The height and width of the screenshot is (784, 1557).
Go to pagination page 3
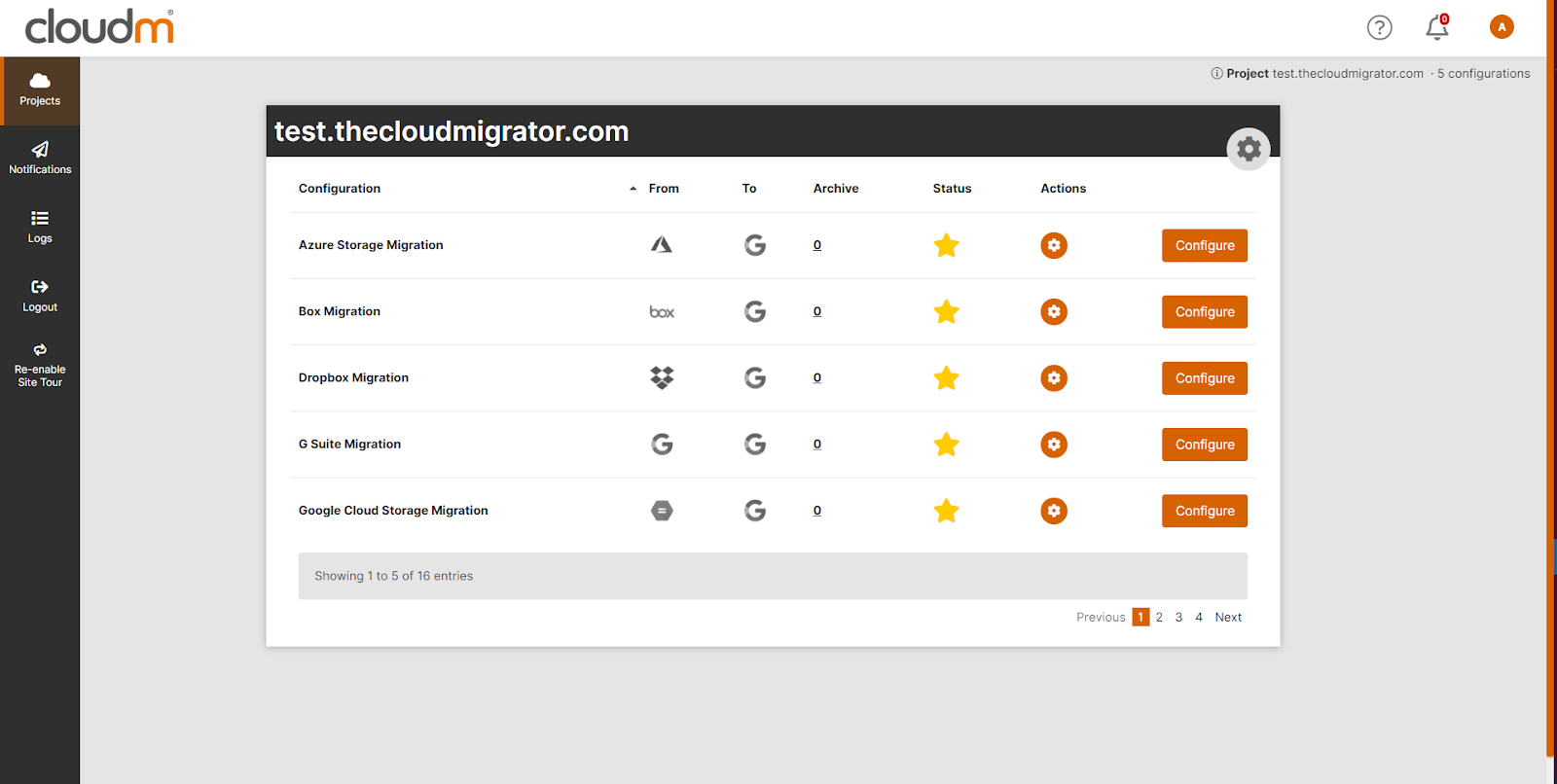click(x=1178, y=617)
